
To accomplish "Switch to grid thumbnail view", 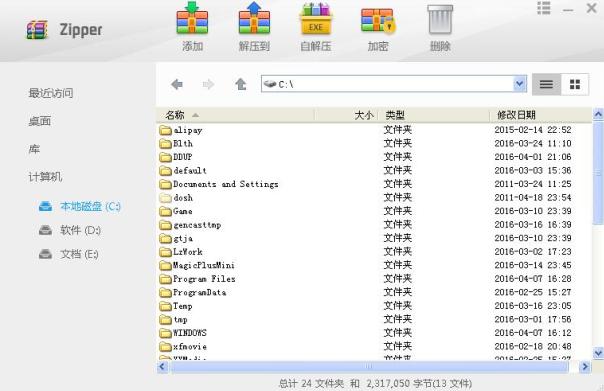I will click(x=575, y=84).
